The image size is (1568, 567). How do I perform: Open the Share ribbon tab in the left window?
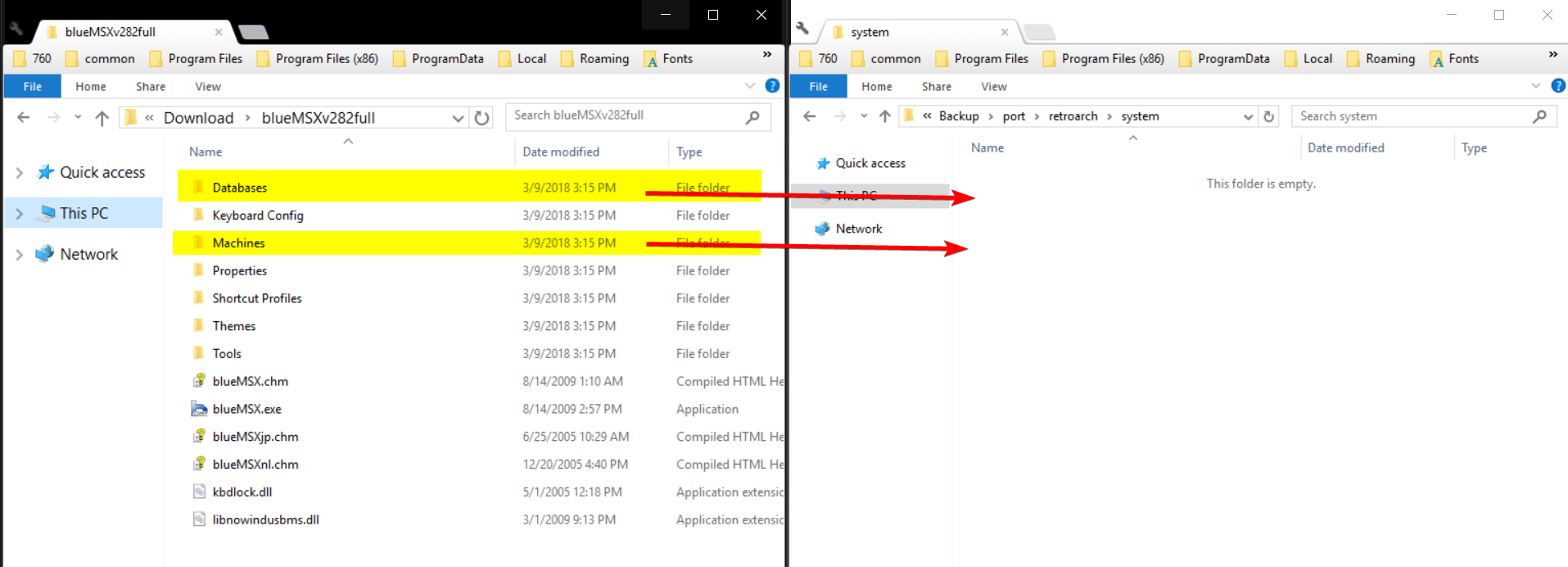click(x=151, y=86)
